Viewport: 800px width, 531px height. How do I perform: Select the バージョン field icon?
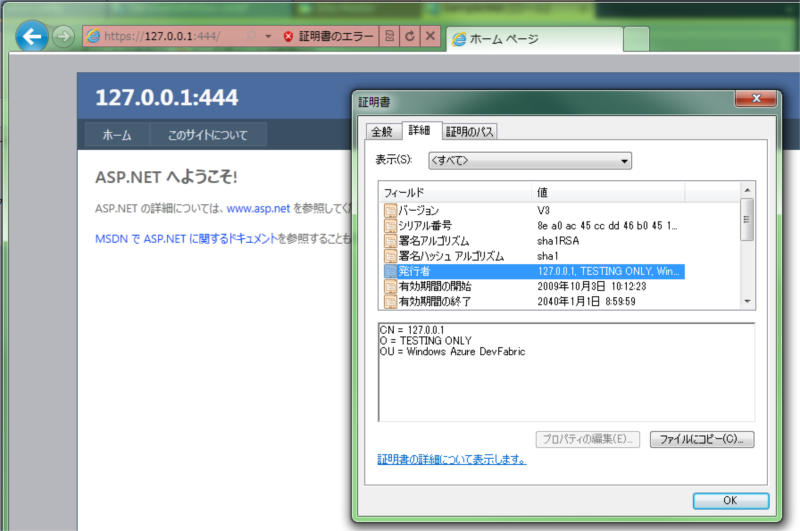click(x=390, y=210)
